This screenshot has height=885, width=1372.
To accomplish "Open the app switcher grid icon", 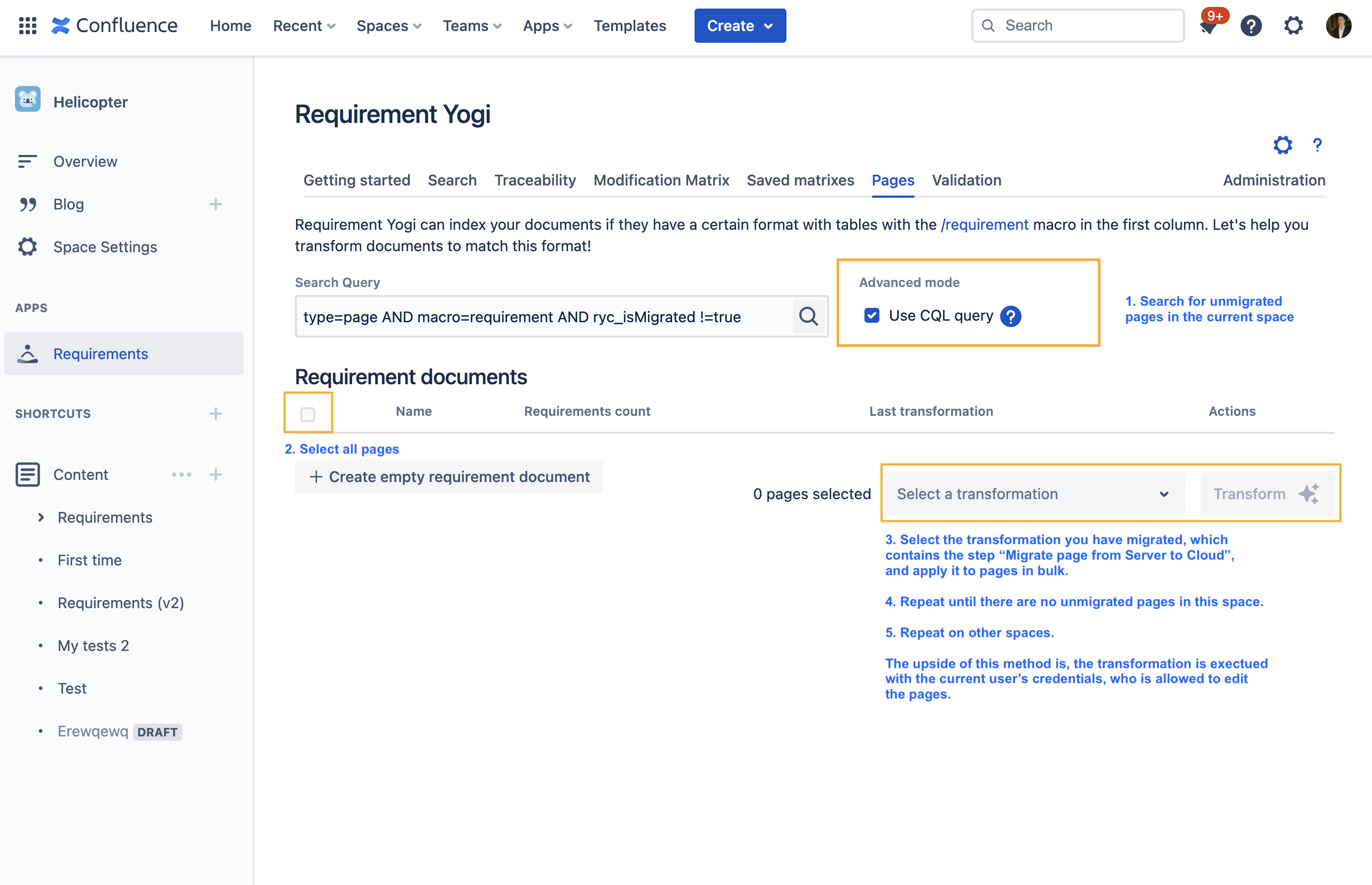I will tap(28, 25).
